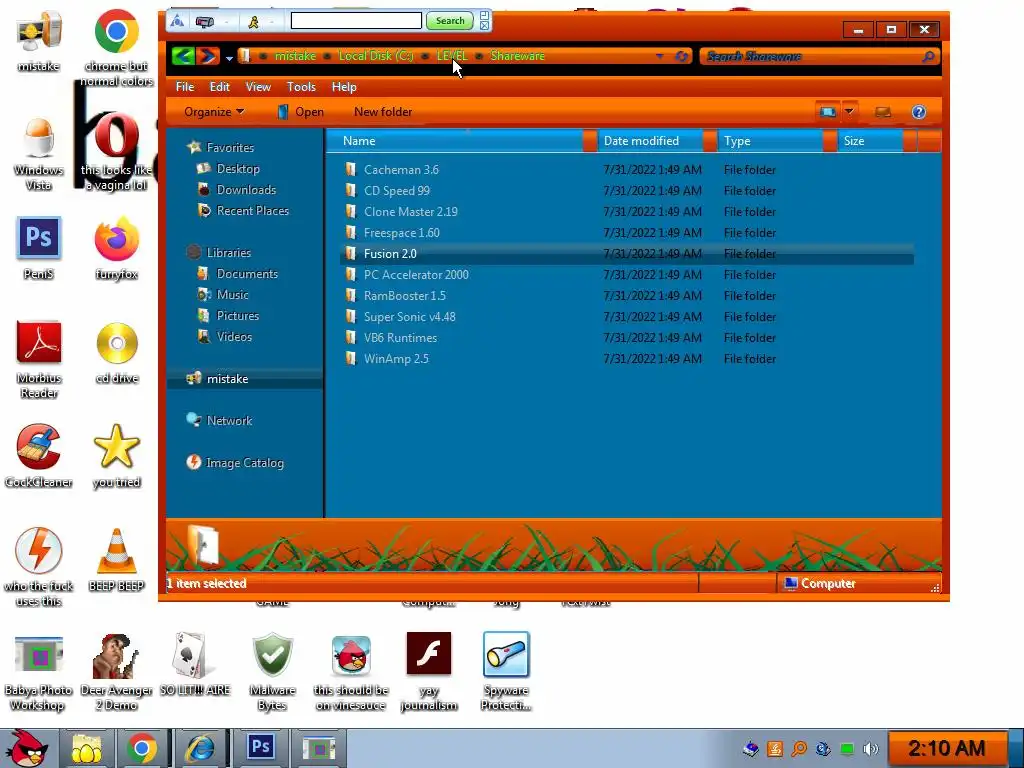Select the BEEP BEEP VLC cone icon

(116, 560)
